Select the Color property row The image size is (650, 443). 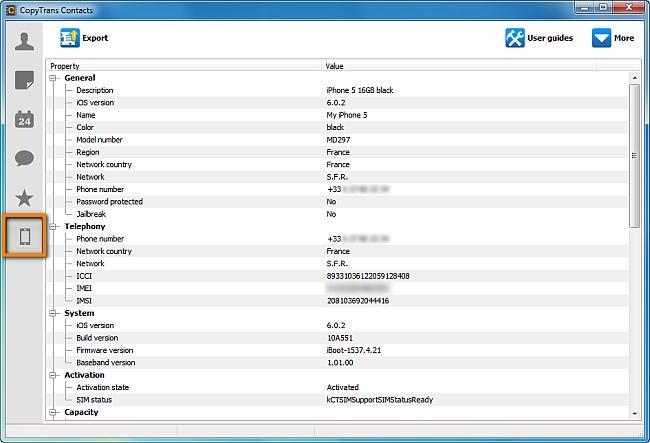[x=338, y=128]
